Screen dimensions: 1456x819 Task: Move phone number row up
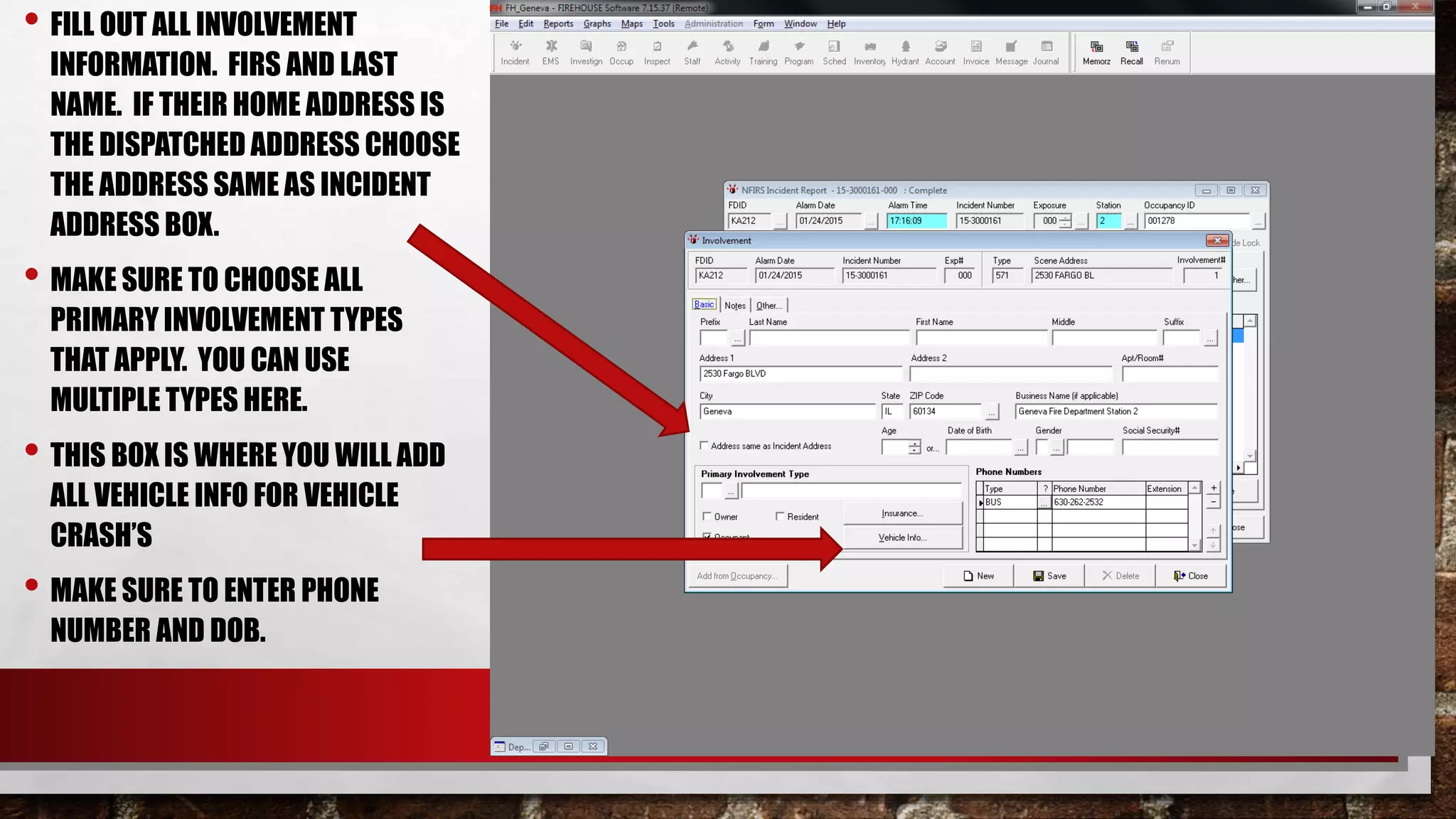point(1214,530)
